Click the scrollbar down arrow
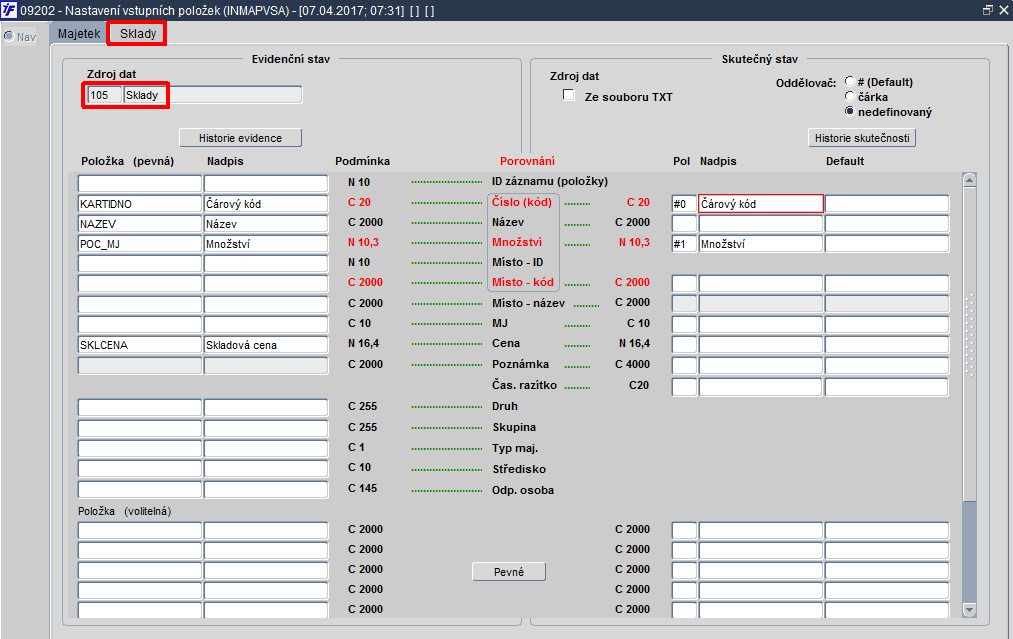Screen dimensions: 1013x639 pos(969,609)
